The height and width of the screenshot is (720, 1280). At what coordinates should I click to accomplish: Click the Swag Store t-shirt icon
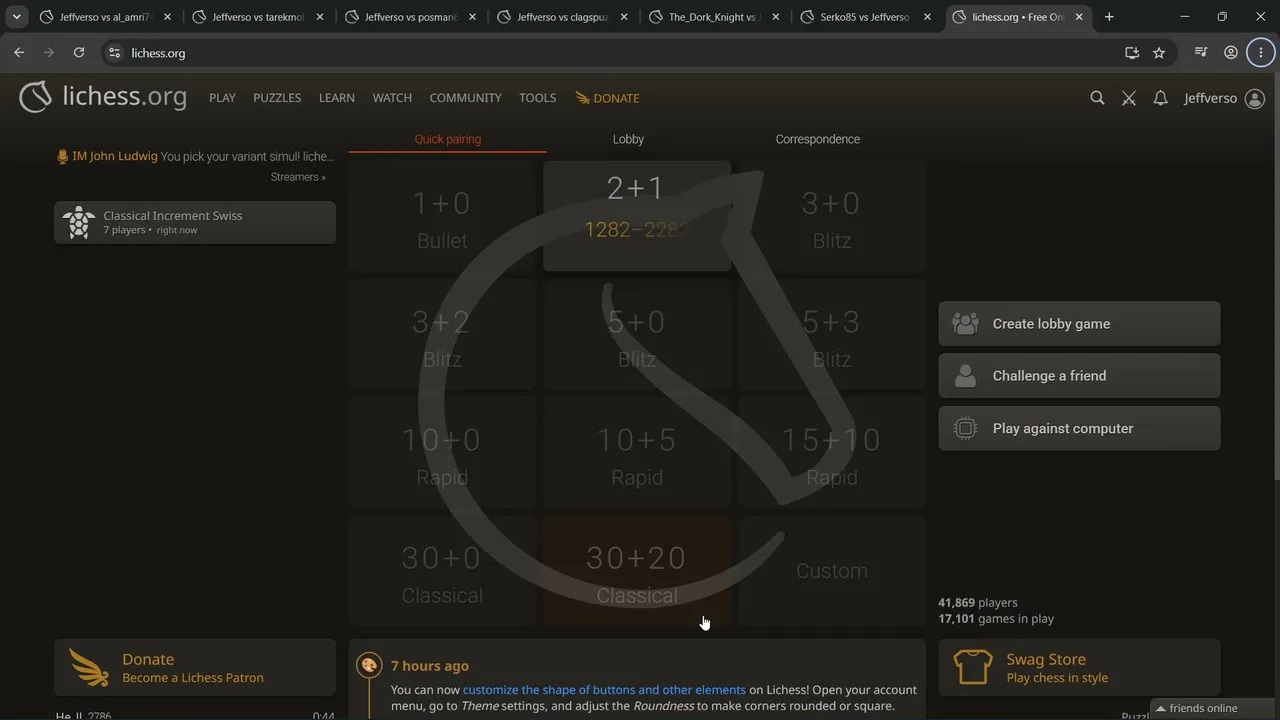click(x=973, y=667)
